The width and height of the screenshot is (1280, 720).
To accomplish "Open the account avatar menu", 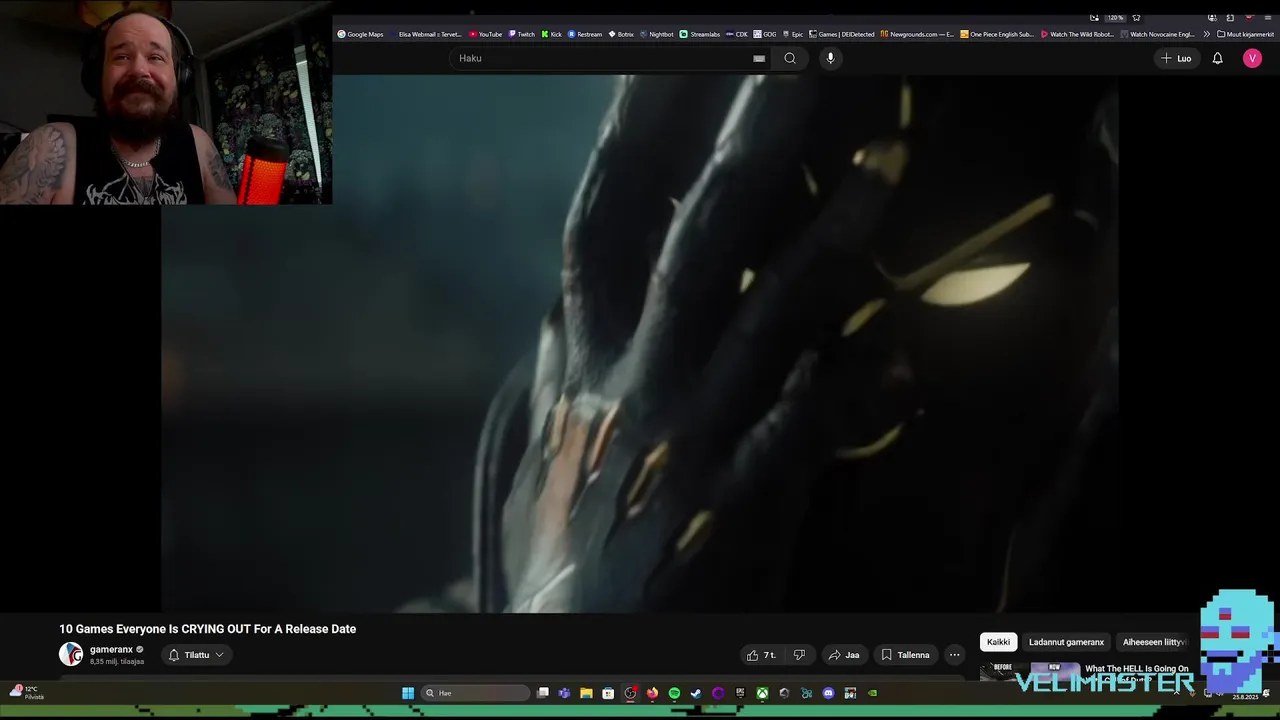I will point(1252,58).
